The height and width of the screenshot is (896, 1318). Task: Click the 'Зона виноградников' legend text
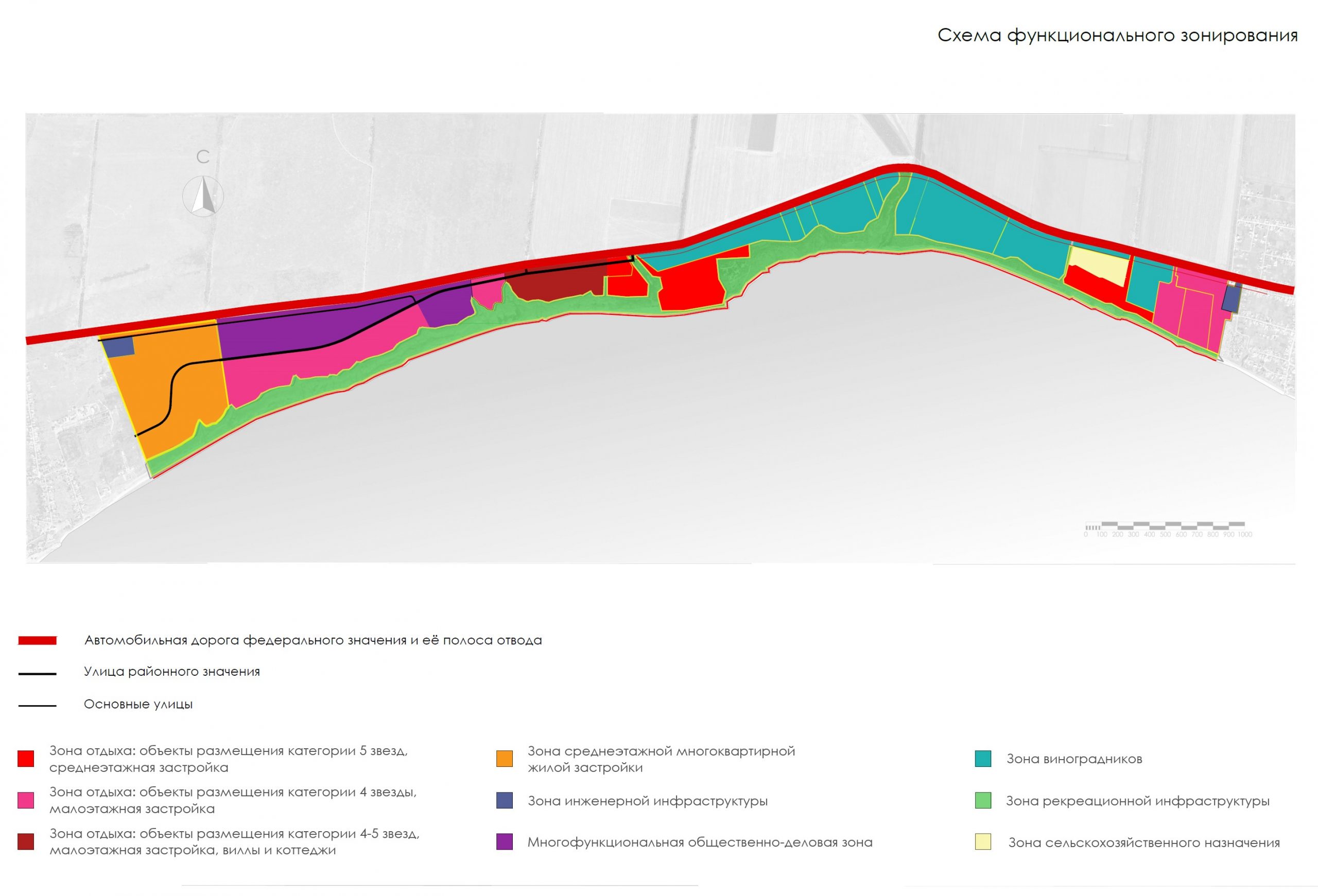[x=1074, y=759]
